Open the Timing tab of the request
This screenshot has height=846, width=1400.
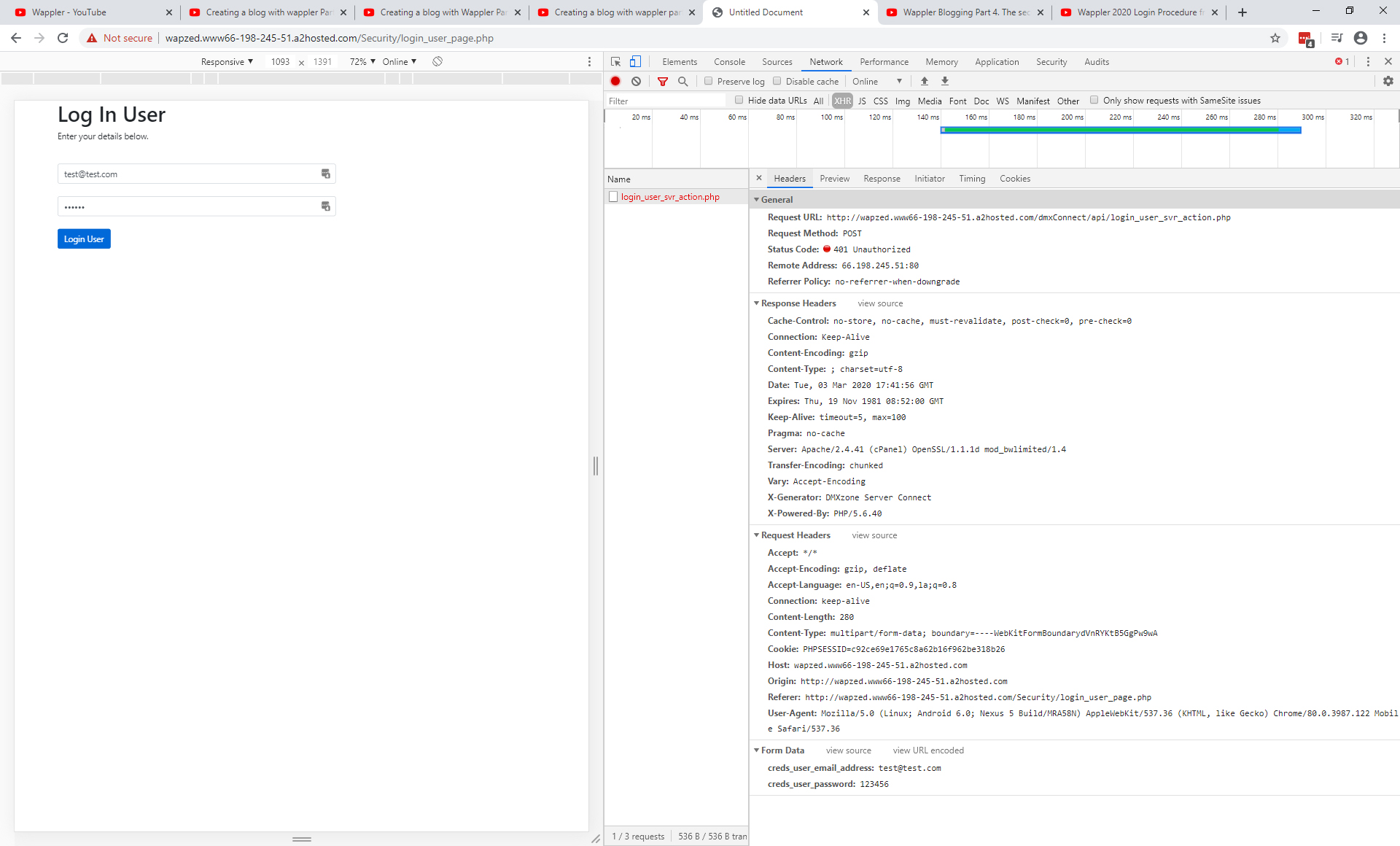point(971,179)
